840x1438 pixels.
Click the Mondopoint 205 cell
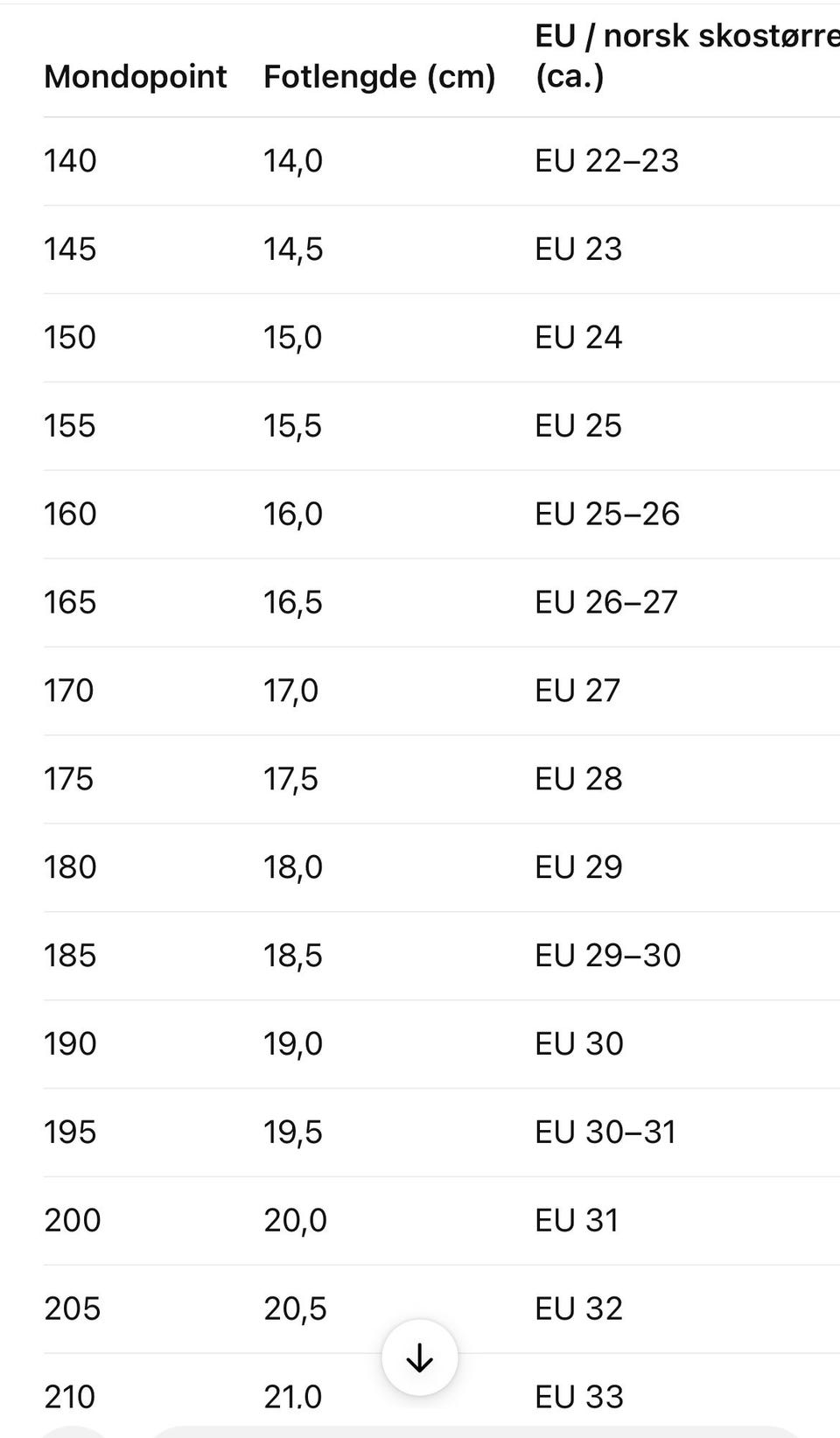pyautogui.click(x=73, y=1308)
